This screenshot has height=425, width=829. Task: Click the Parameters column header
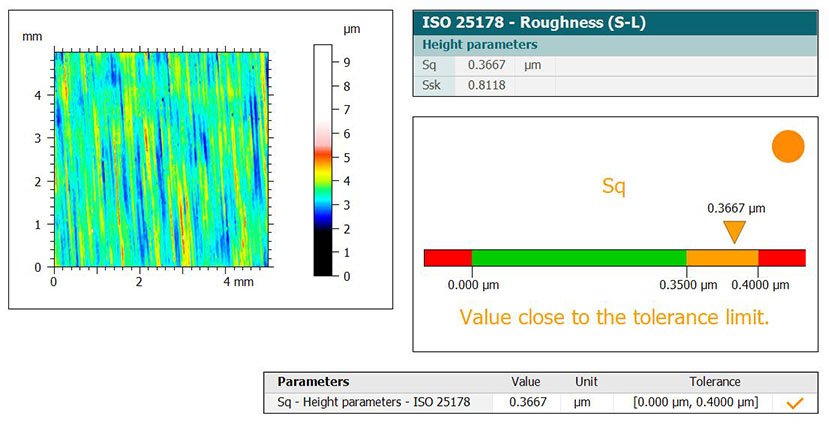pos(314,382)
